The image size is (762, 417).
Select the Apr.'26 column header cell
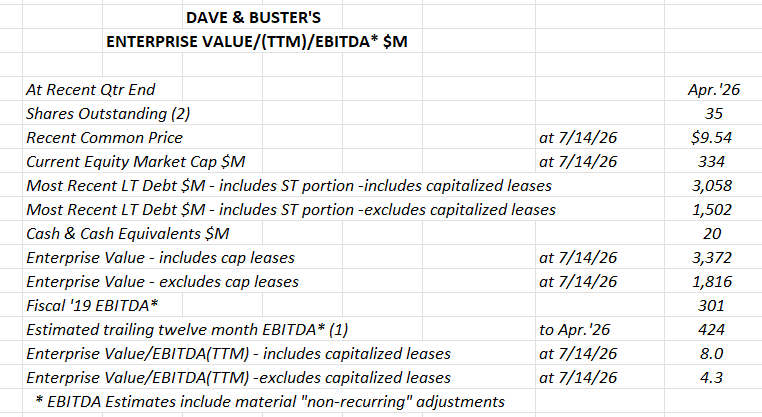[x=713, y=89]
